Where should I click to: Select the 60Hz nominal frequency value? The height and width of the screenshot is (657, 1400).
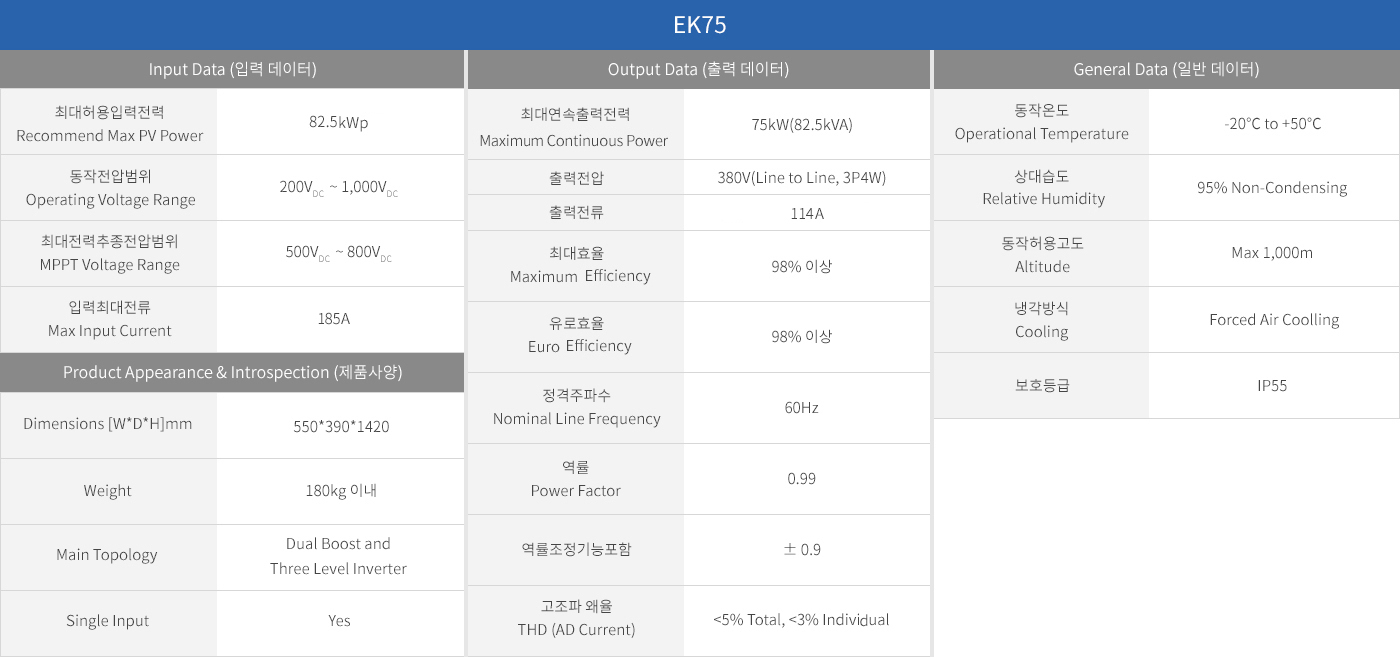pyautogui.click(x=801, y=408)
